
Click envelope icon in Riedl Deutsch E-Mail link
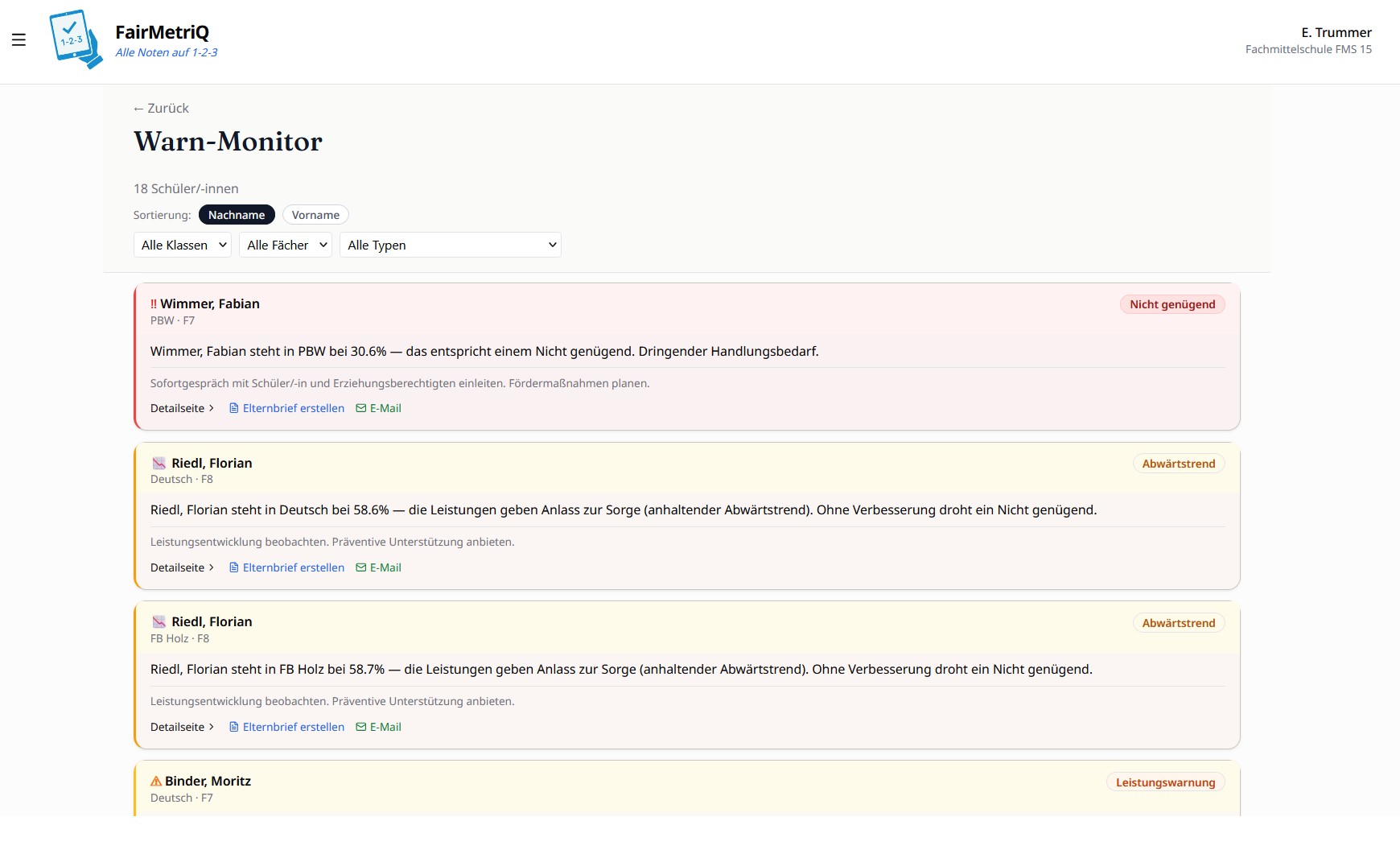[361, 567]
